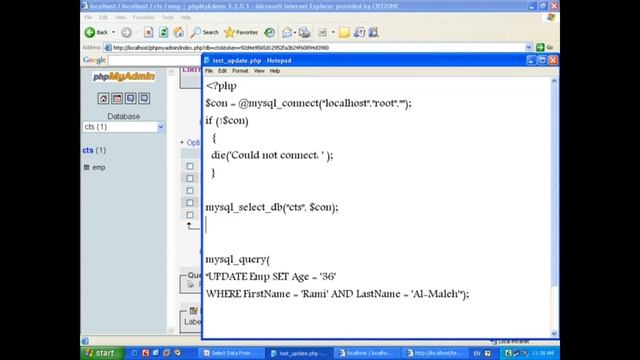
Task: Go to IE Home page icon
Action: (x=178, y=32)
